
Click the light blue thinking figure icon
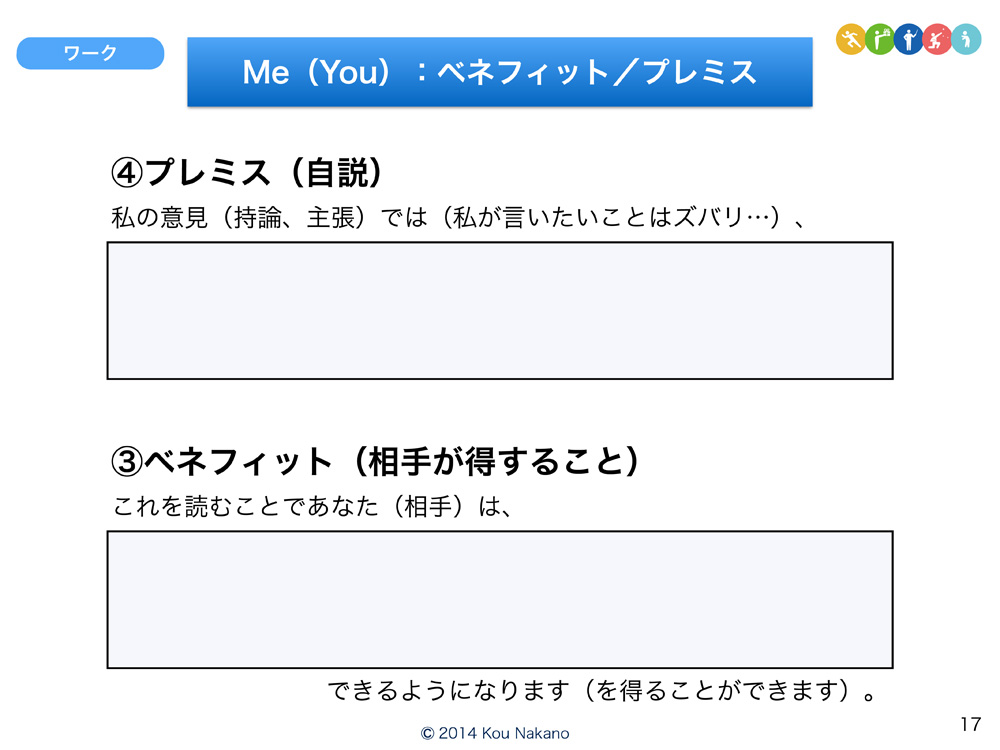pos(966,40)
